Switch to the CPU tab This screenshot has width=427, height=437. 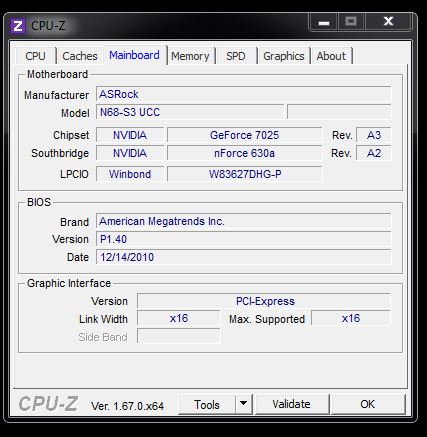click(x=35, y=56)
